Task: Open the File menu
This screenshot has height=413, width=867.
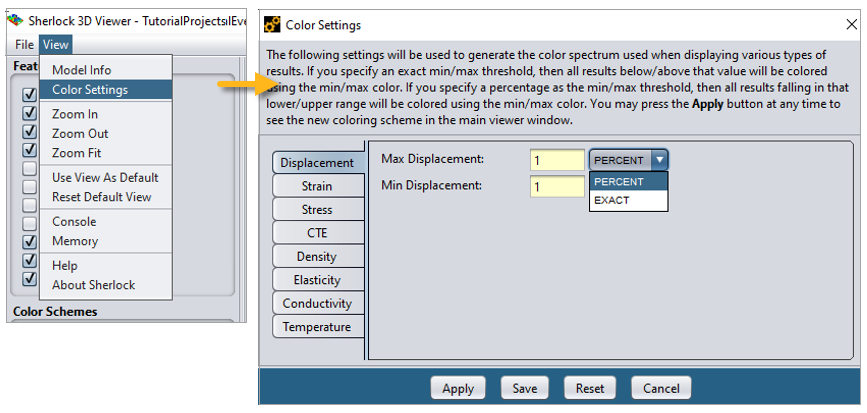Action: tap(25, 45)
